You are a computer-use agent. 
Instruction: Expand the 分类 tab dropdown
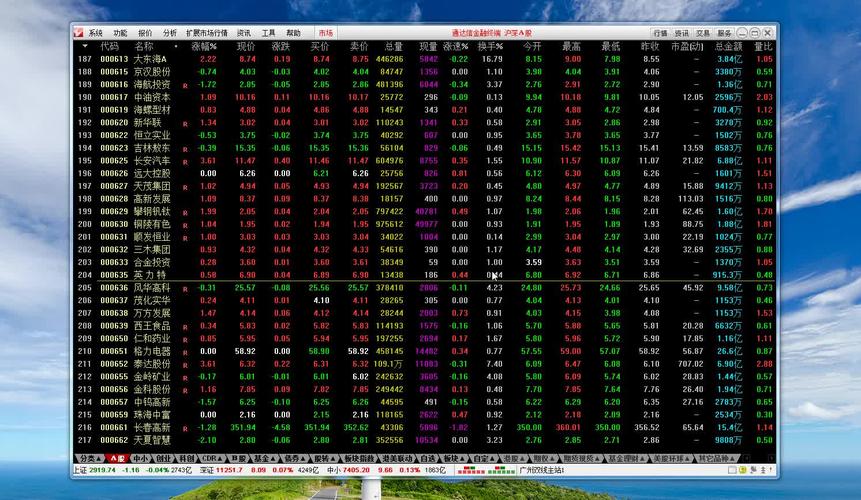pyautogui.click(x=98, y=459)
